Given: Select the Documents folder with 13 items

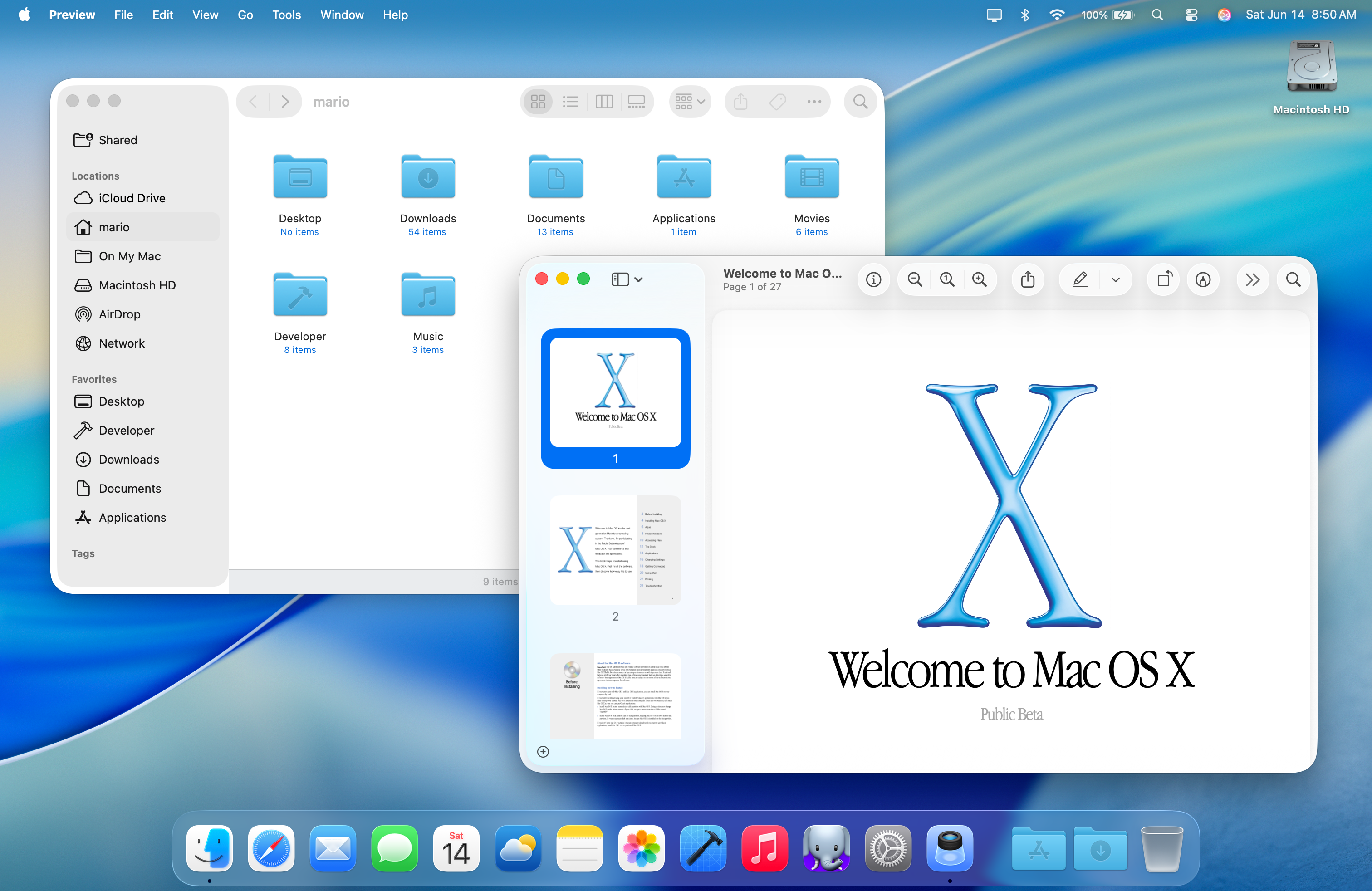Looking at the screenshot, I should pyautogui.click(x=556, y=177).
